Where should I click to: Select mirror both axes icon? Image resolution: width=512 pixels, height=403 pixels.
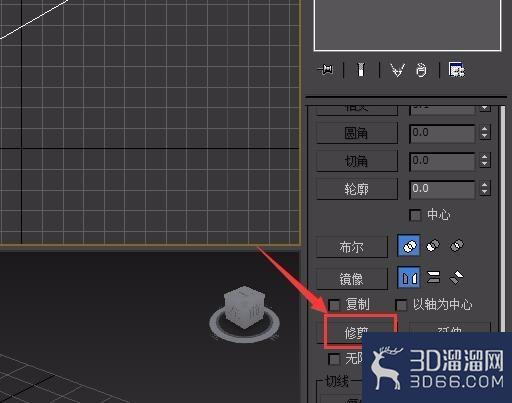[x=457, y=277]
